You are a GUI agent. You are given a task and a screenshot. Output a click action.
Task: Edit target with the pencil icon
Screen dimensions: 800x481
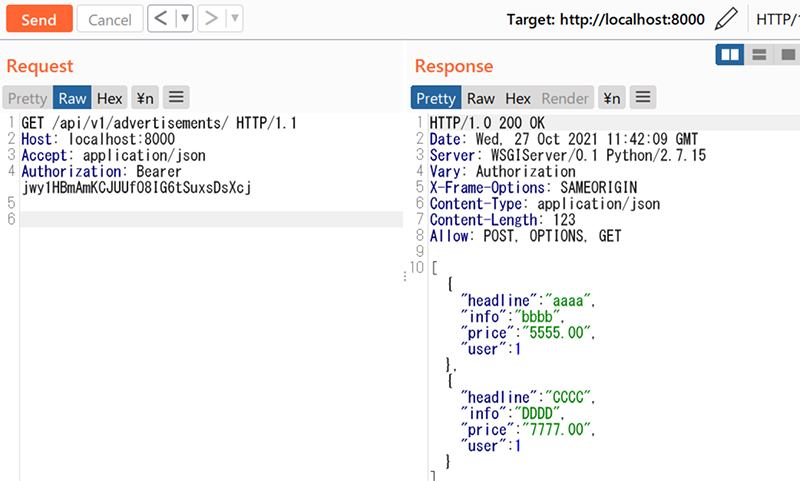tap(726, 19)
